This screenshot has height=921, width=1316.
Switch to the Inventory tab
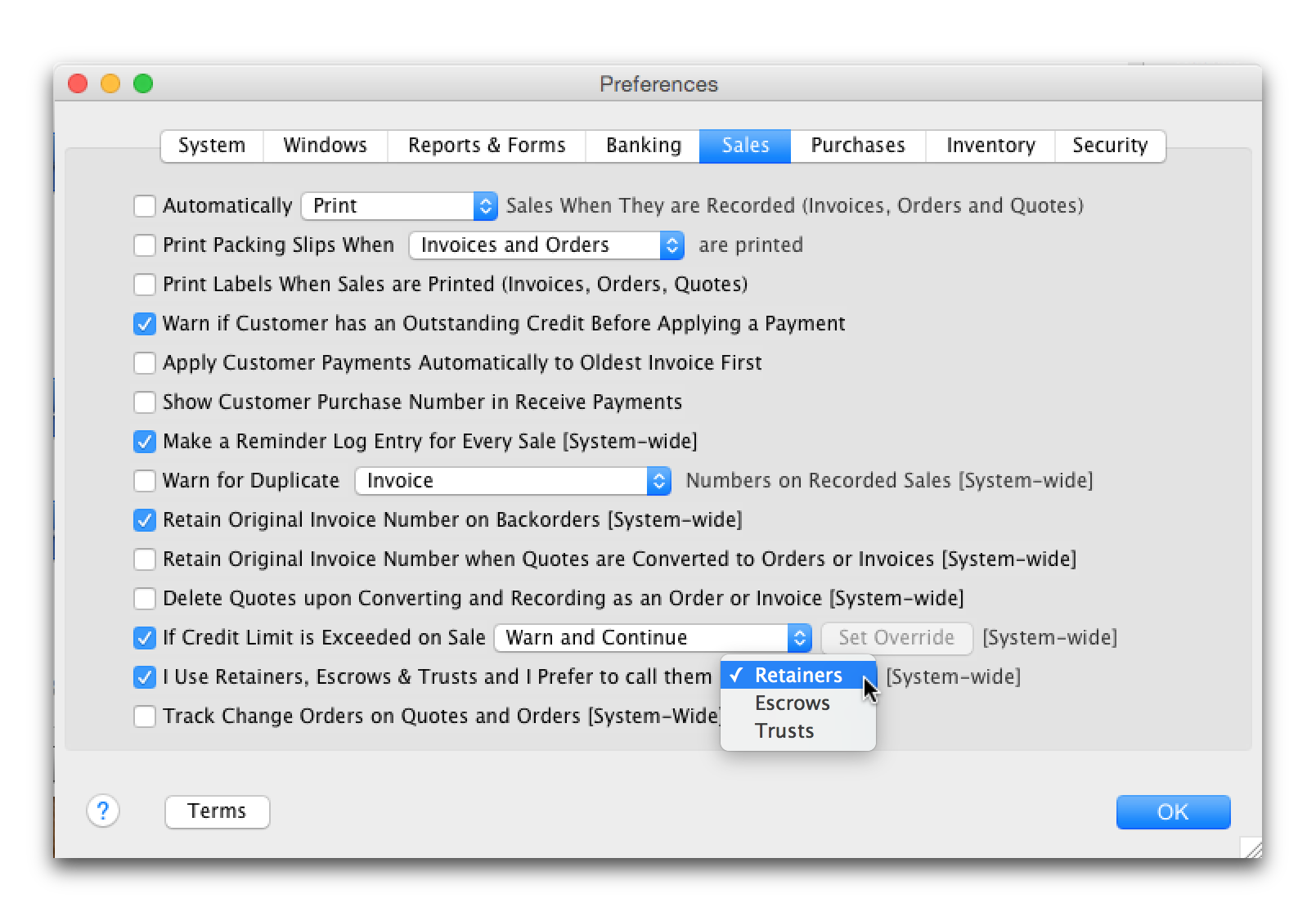tap(990, 146)
